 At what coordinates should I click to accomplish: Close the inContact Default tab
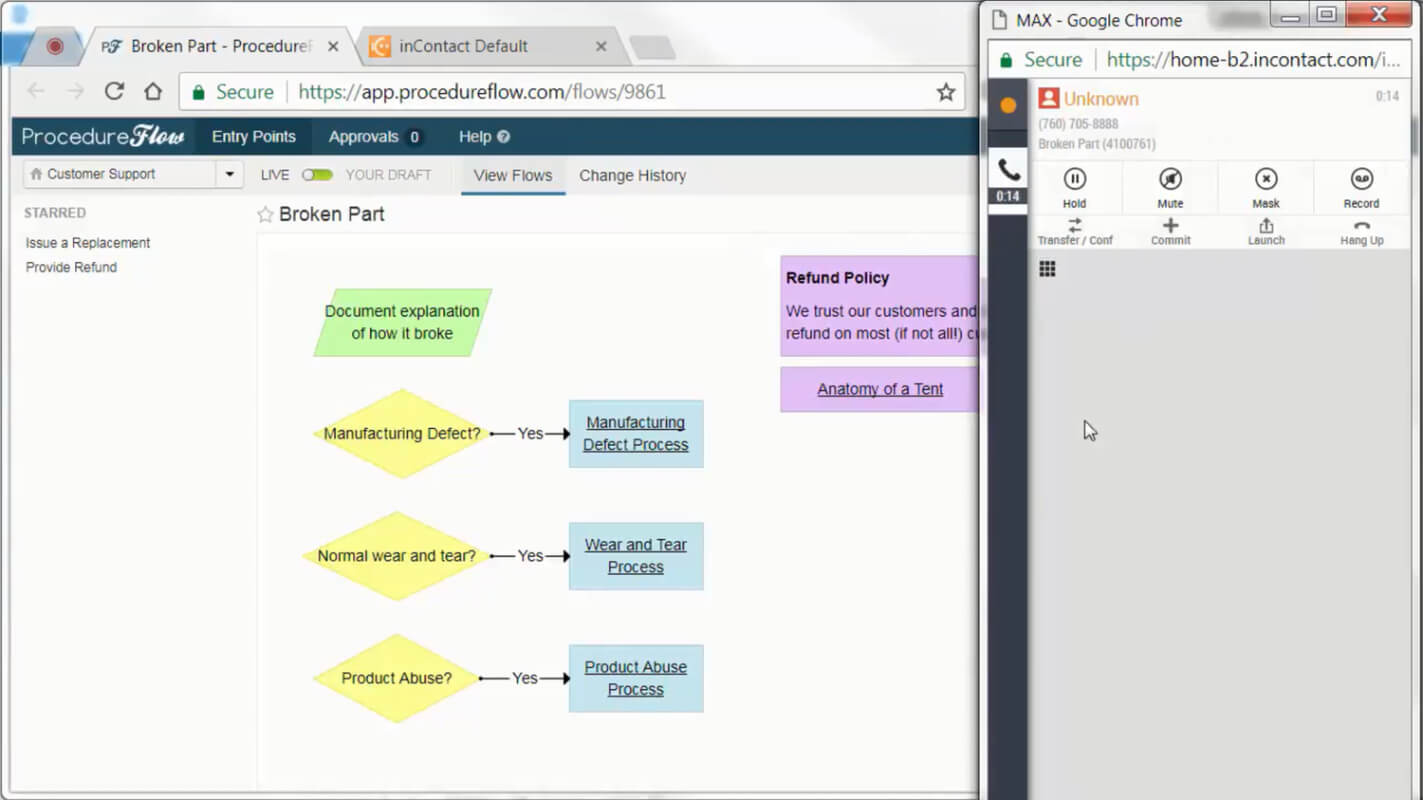coord(601,46)
